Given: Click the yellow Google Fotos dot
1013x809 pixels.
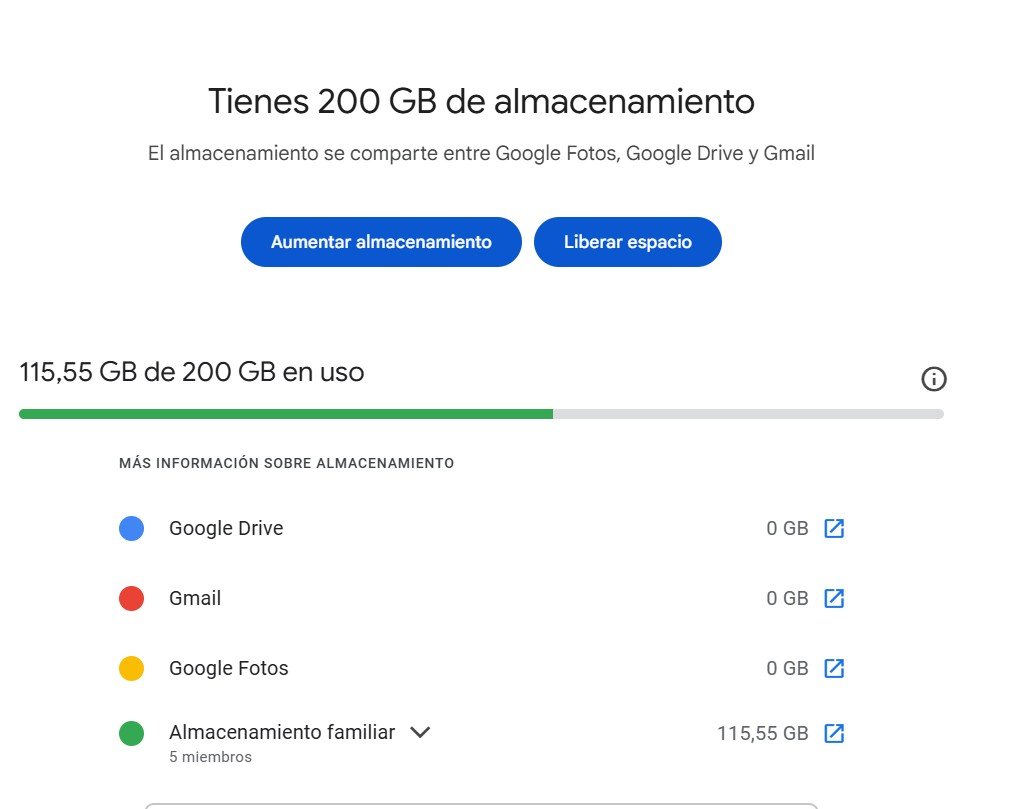Looking at the screenshot, I should 131,668.
